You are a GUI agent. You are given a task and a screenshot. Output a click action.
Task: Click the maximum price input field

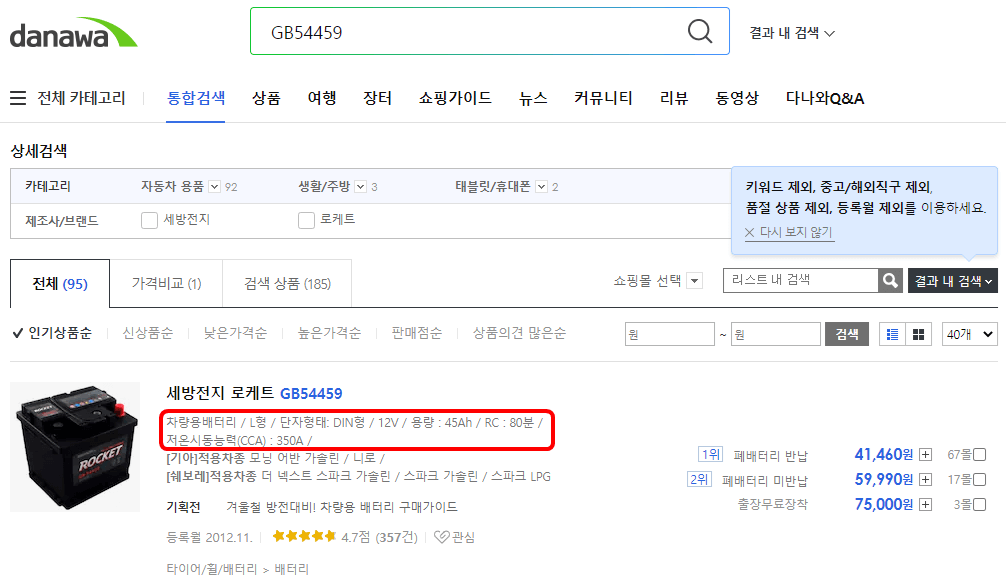tap(776, 334)
